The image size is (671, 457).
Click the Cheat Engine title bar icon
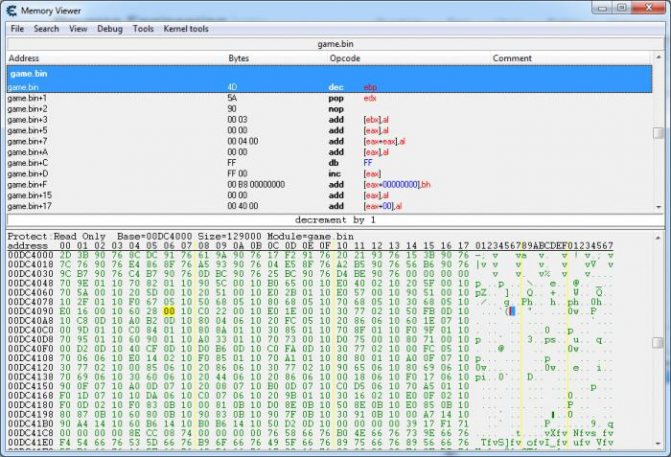click(12, 10)
